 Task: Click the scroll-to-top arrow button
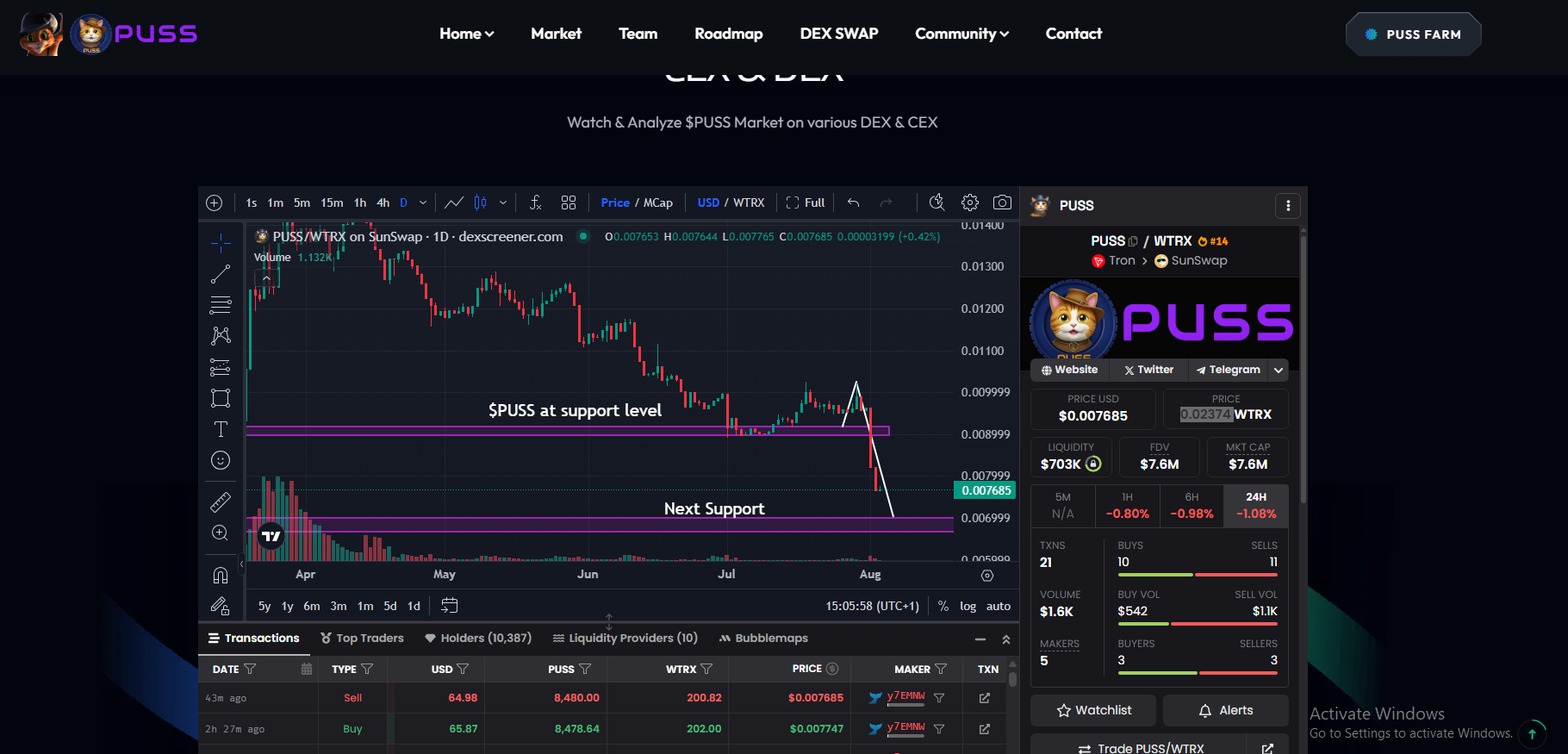point(1532,734)
